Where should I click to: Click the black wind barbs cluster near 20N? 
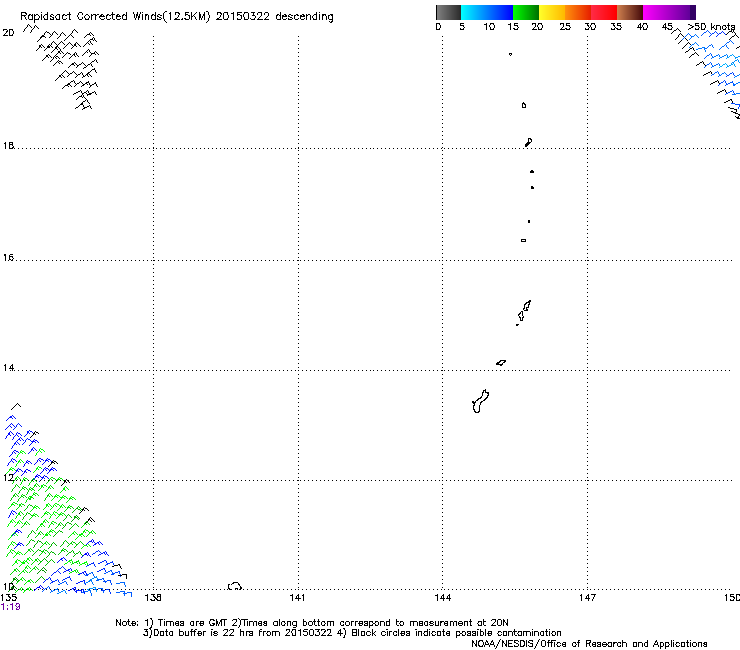[65, 67]
